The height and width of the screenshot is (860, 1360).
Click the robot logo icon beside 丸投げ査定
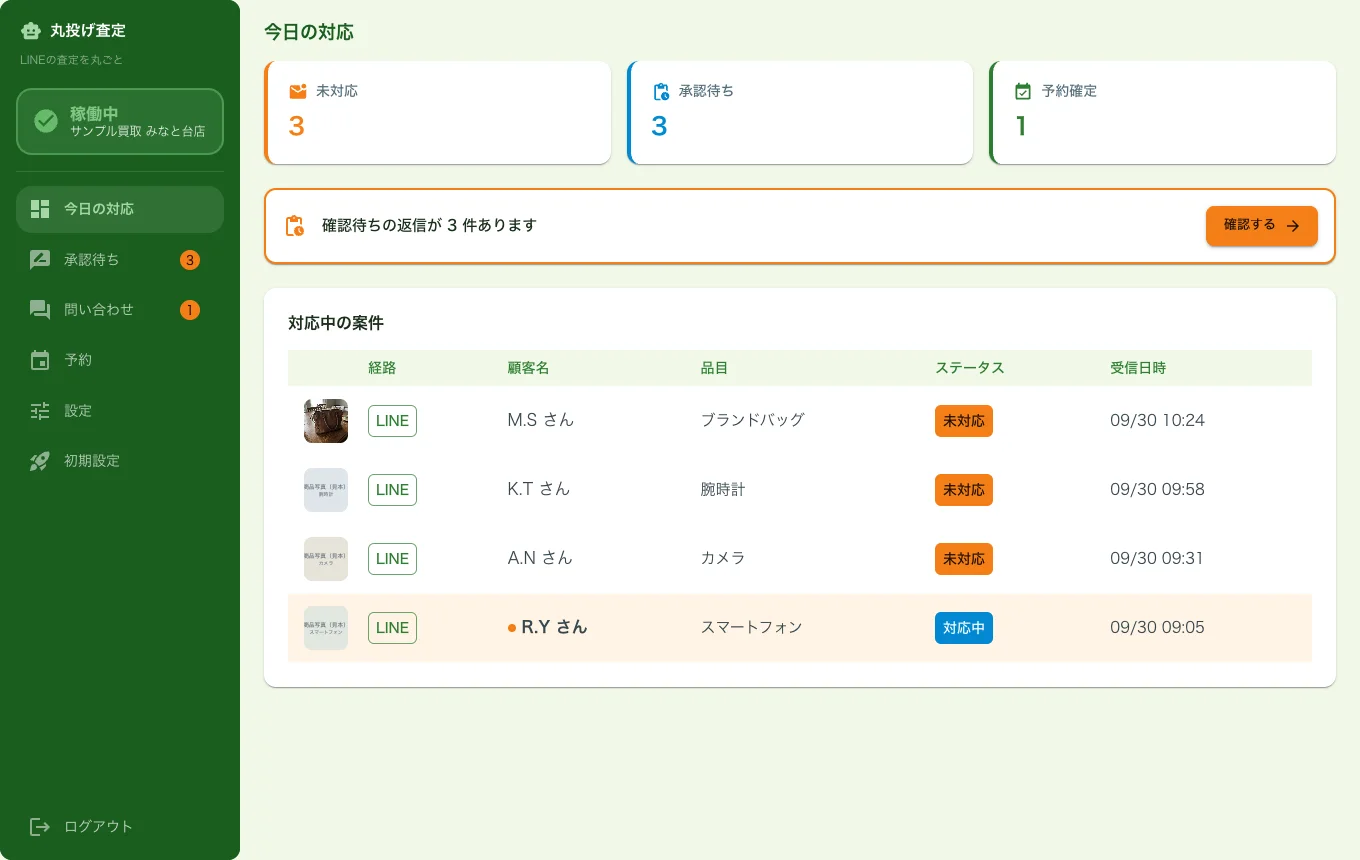click(x=31, y=31)
